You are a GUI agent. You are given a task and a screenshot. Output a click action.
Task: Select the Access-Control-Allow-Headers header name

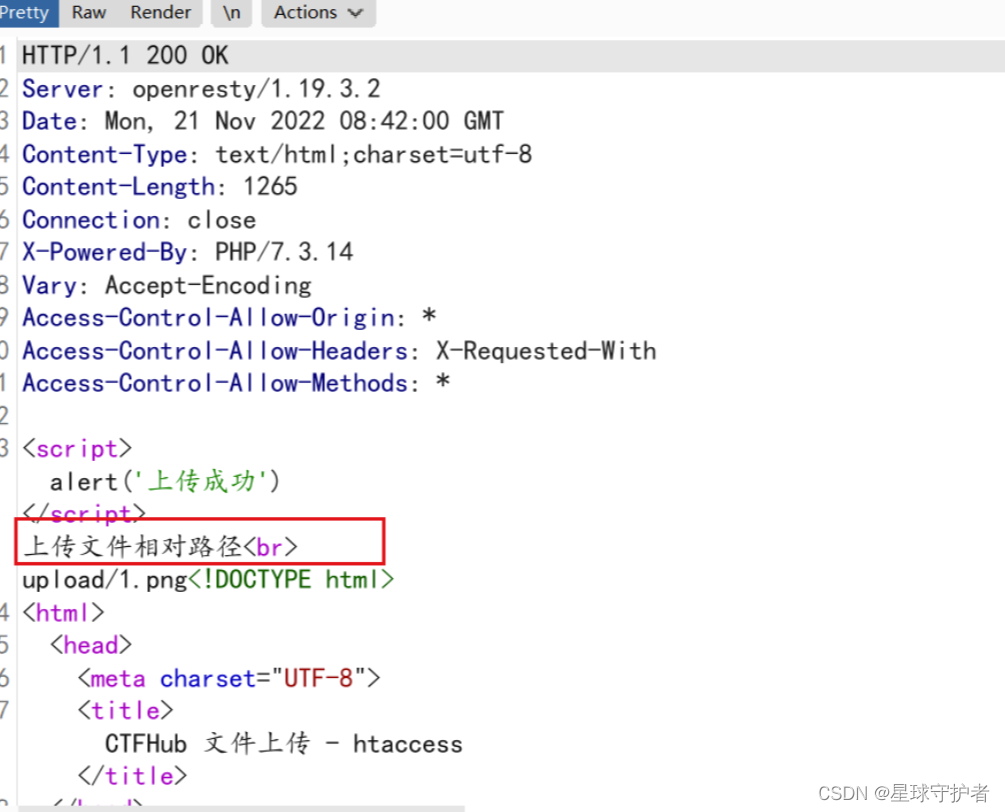215,351
